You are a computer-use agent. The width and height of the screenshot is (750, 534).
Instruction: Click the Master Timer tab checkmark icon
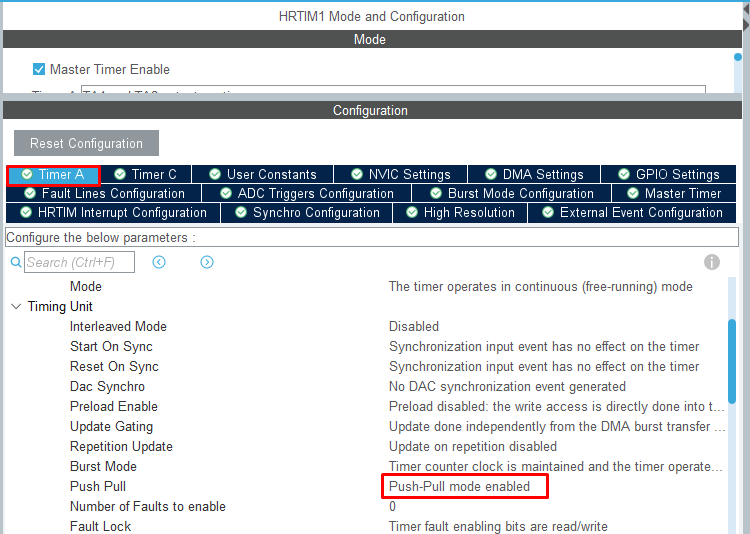[x=633, y=193]
